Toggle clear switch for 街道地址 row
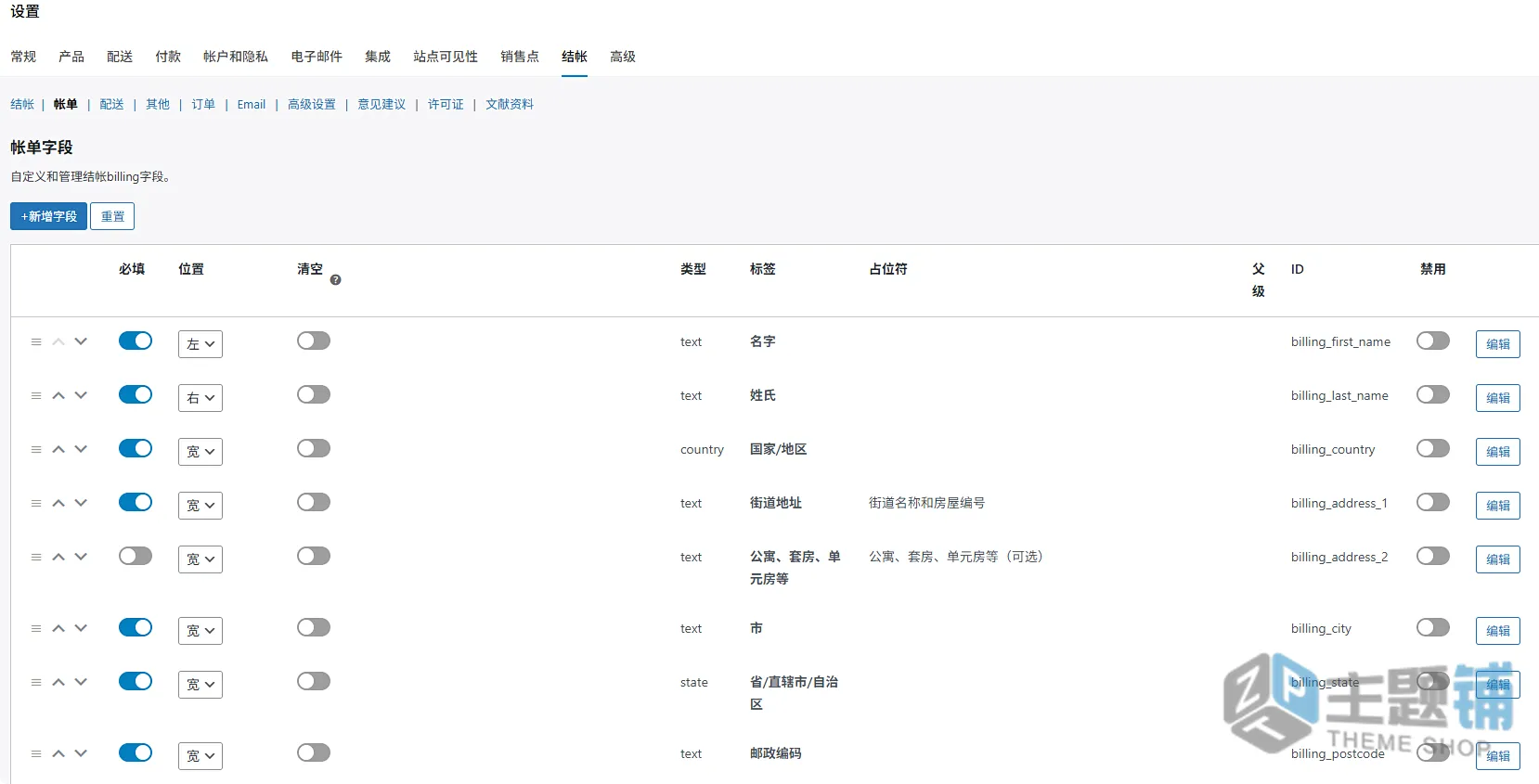 [x=314, y=502]
